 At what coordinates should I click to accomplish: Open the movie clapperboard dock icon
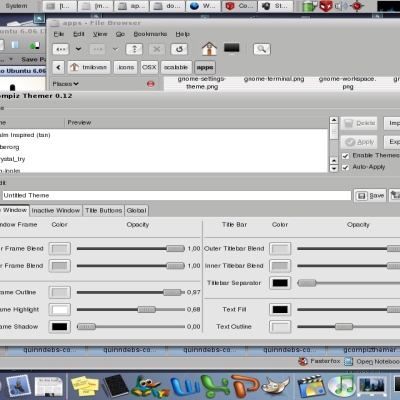click(311, 387)
